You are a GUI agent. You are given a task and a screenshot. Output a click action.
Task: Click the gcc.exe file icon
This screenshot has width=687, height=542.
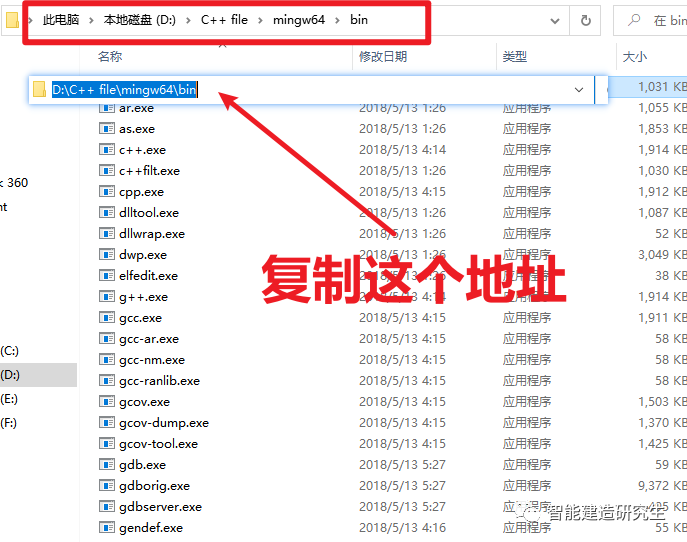point(106,318)
